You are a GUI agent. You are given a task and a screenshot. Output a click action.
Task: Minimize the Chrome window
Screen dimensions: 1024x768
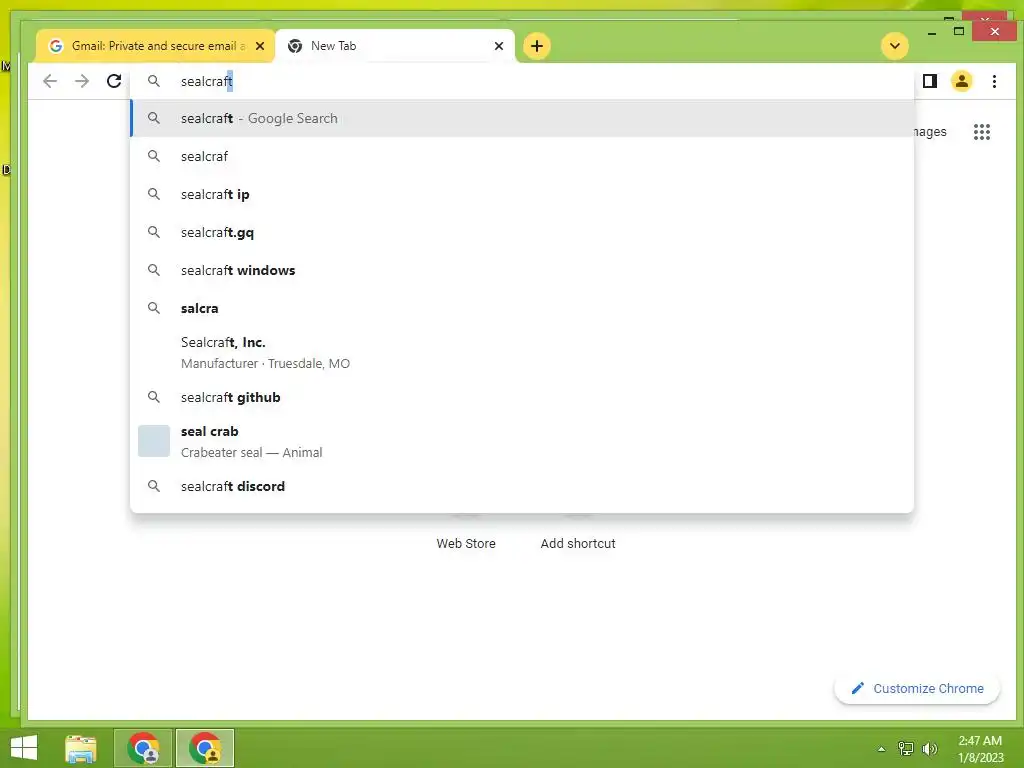click(x=932, y=31)
